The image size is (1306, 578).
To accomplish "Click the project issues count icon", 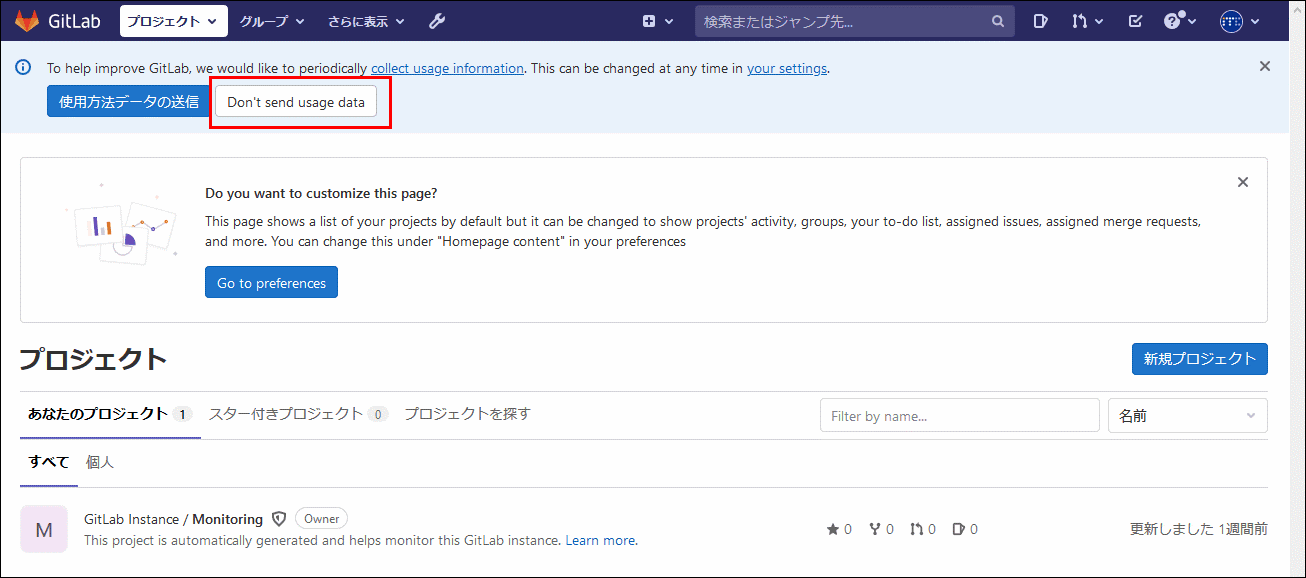I will point(959,529).
